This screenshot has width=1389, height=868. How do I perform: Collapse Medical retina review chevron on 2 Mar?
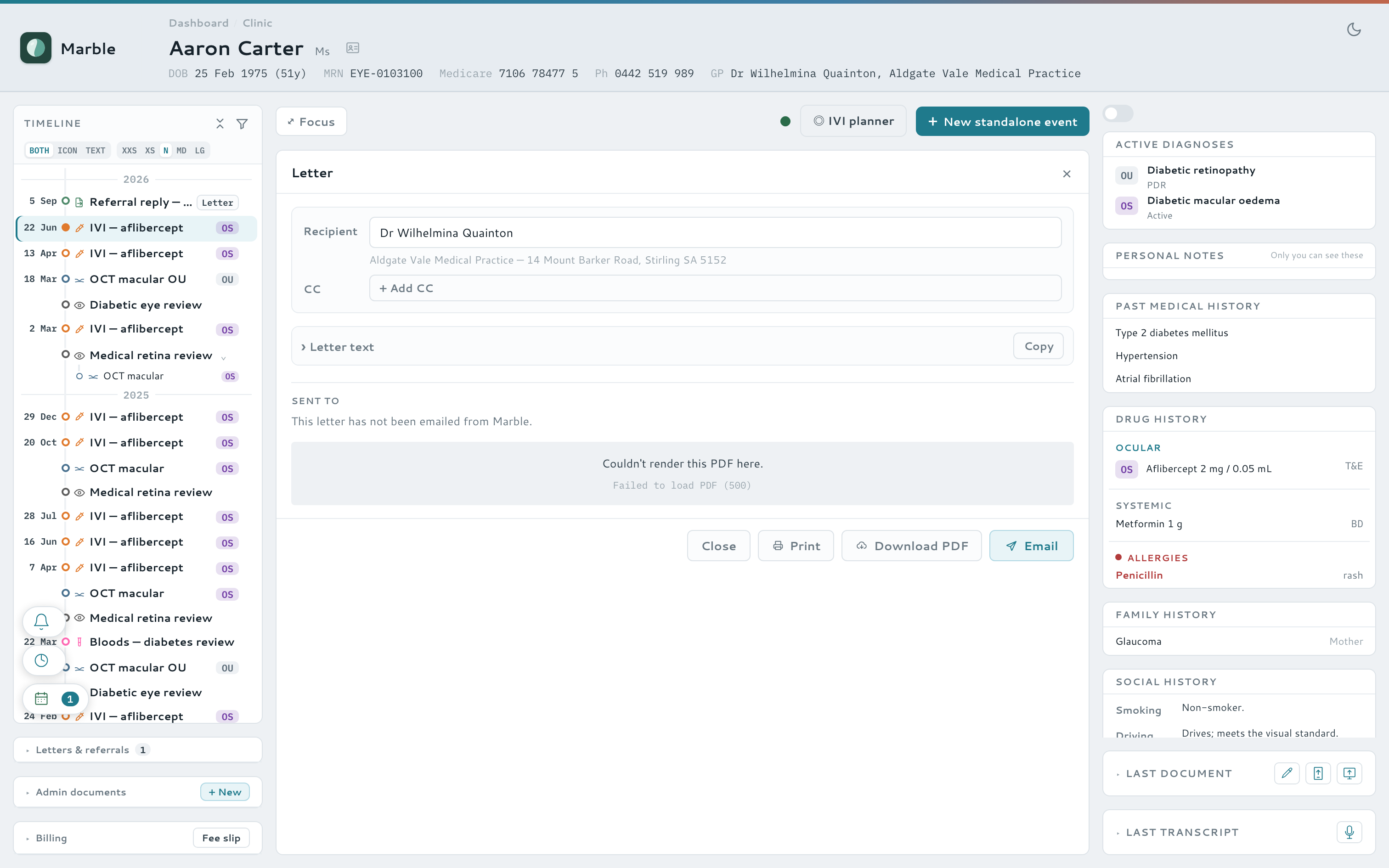click(223, 358)
